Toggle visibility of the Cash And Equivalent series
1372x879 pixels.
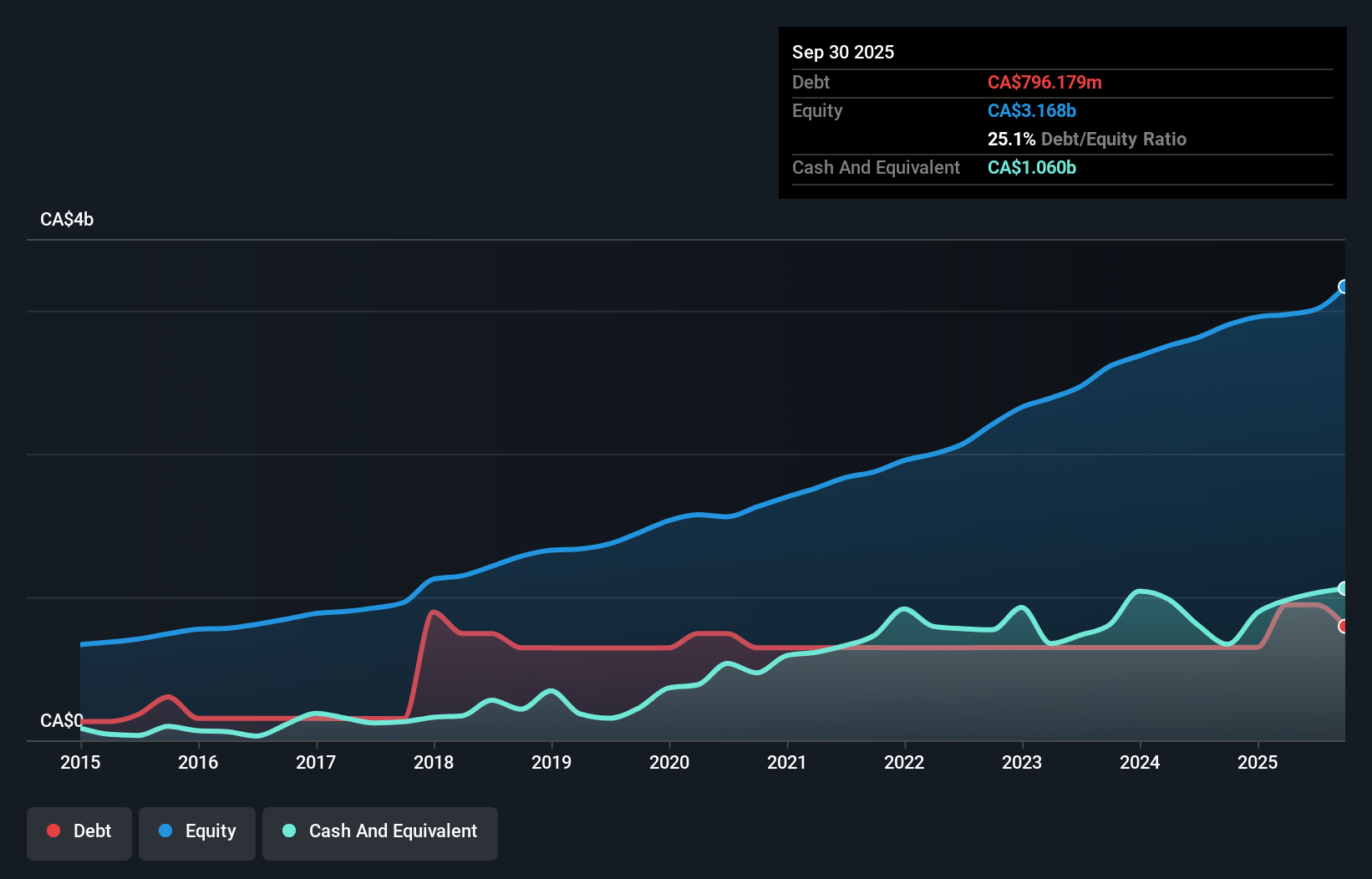379,831
